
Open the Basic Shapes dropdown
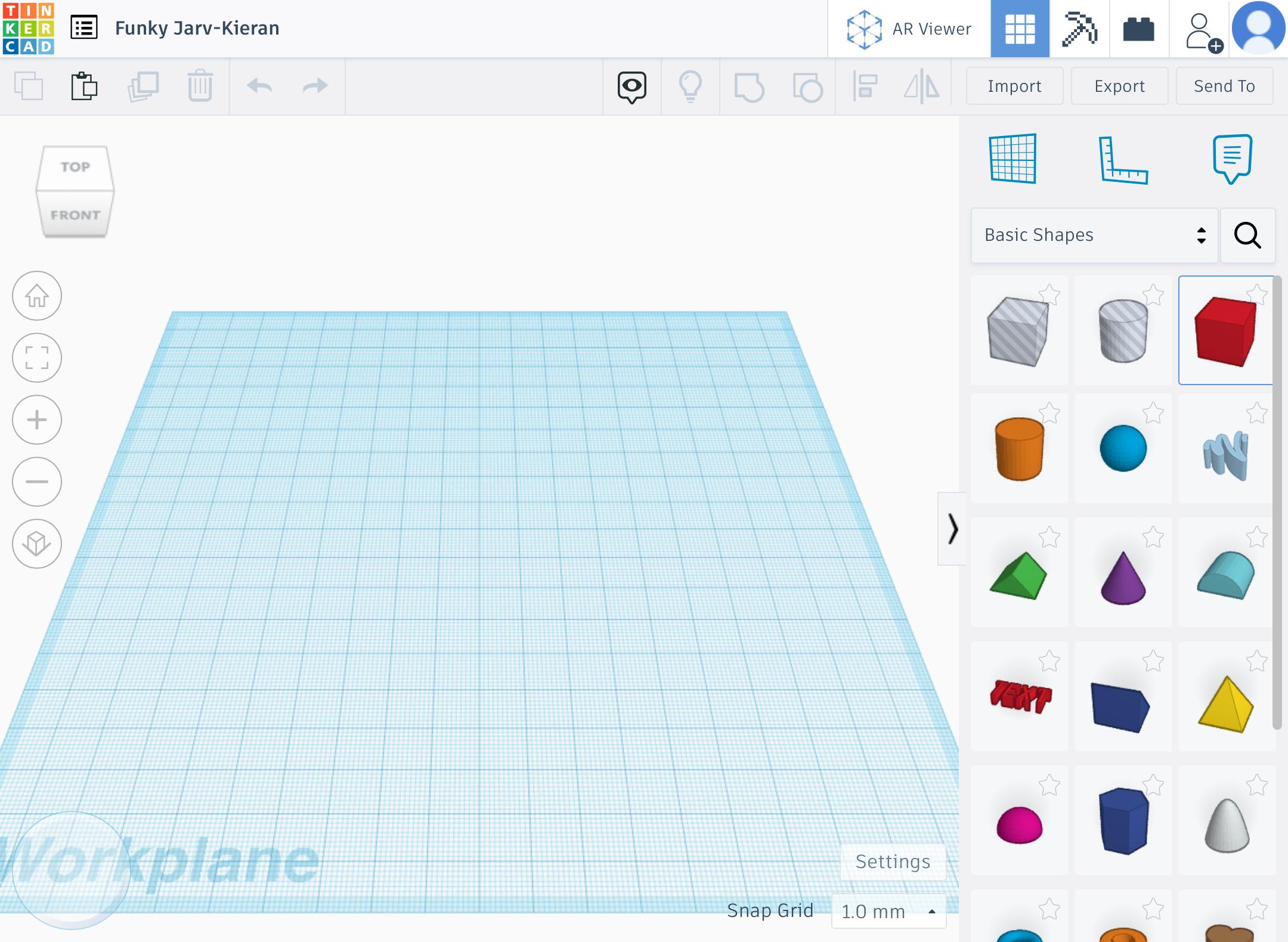click(1094, 235)
